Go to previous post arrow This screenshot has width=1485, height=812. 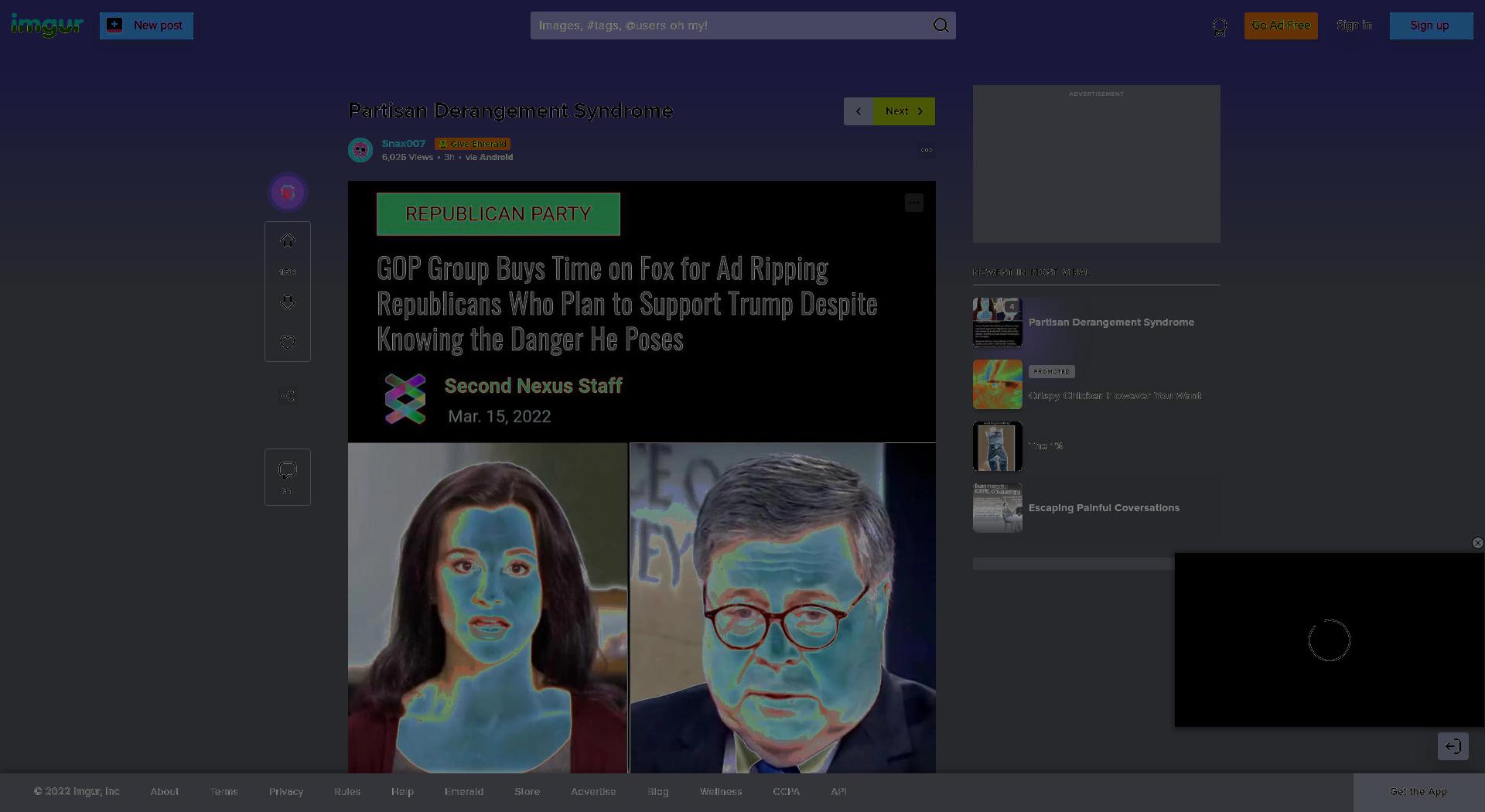[x=859, y=111]
